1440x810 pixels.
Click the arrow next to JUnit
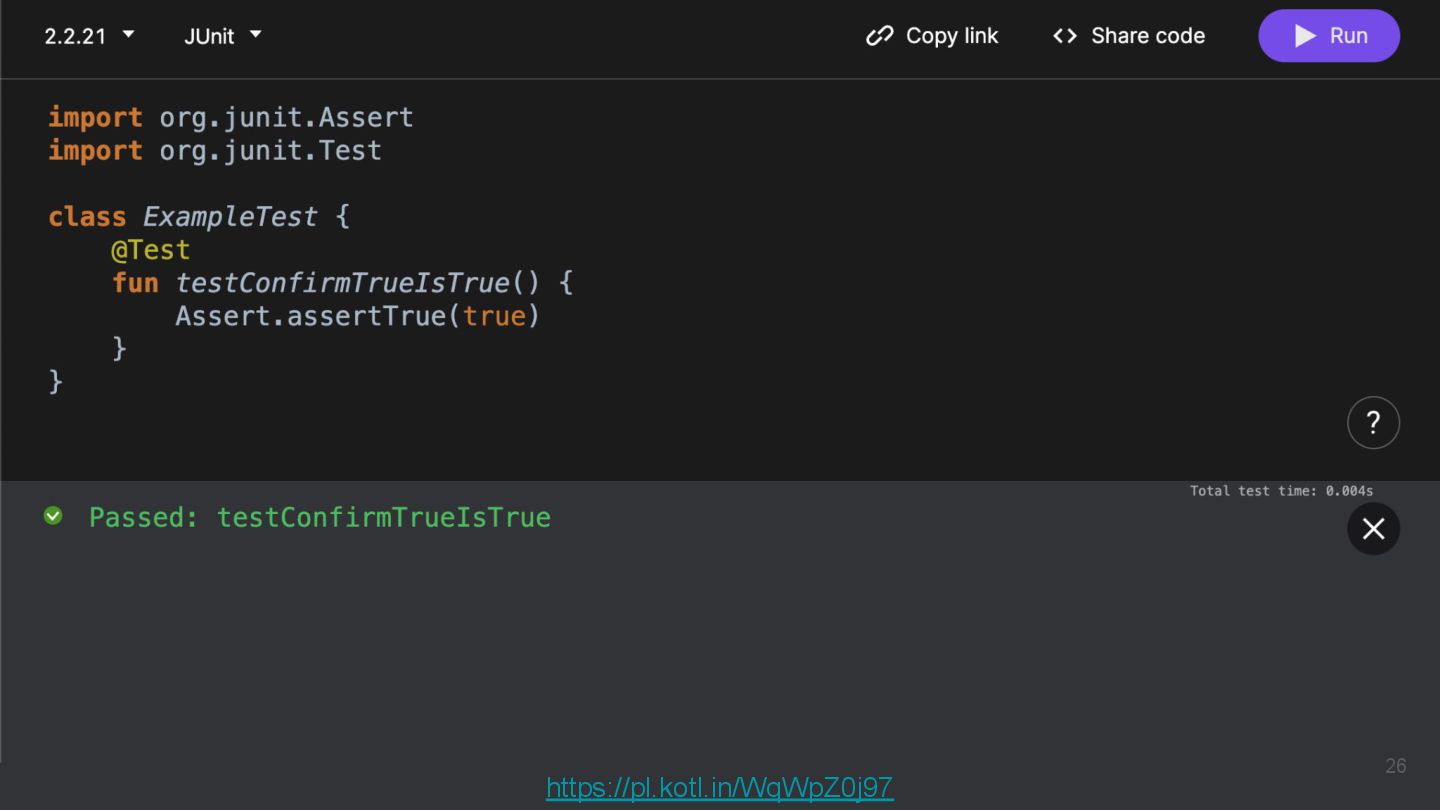(256, 34)
